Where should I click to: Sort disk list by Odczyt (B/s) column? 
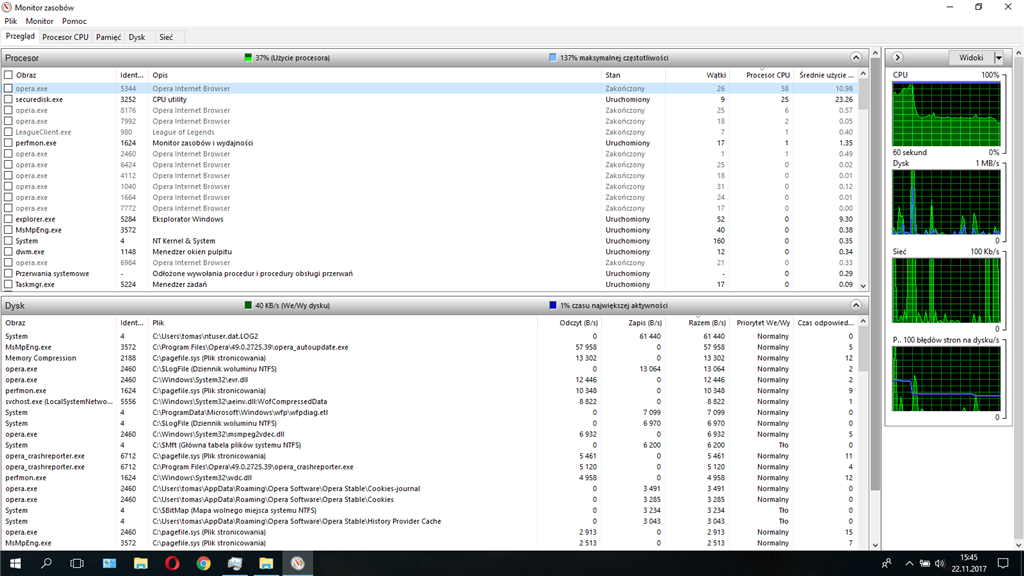click(569, 323)
